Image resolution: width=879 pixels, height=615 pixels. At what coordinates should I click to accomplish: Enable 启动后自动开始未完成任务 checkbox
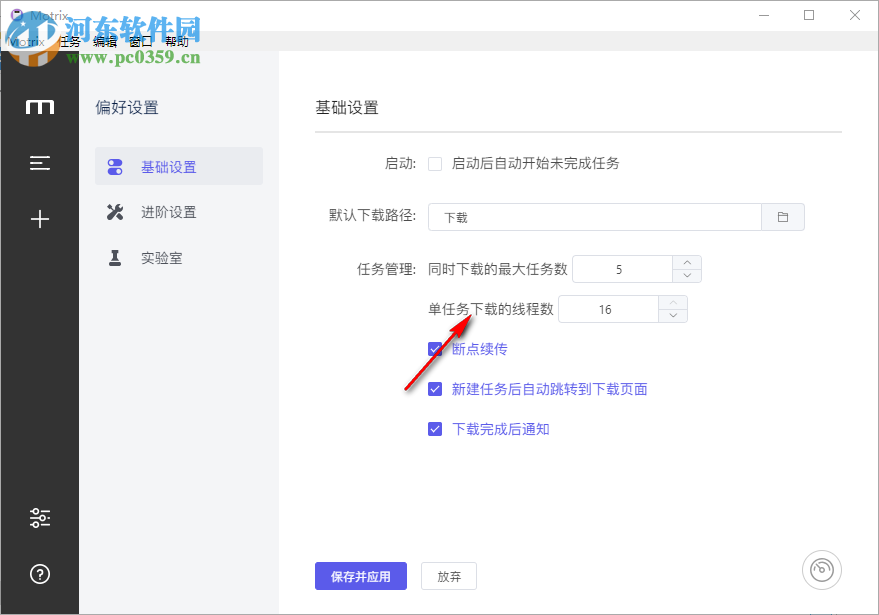[434, 164]
